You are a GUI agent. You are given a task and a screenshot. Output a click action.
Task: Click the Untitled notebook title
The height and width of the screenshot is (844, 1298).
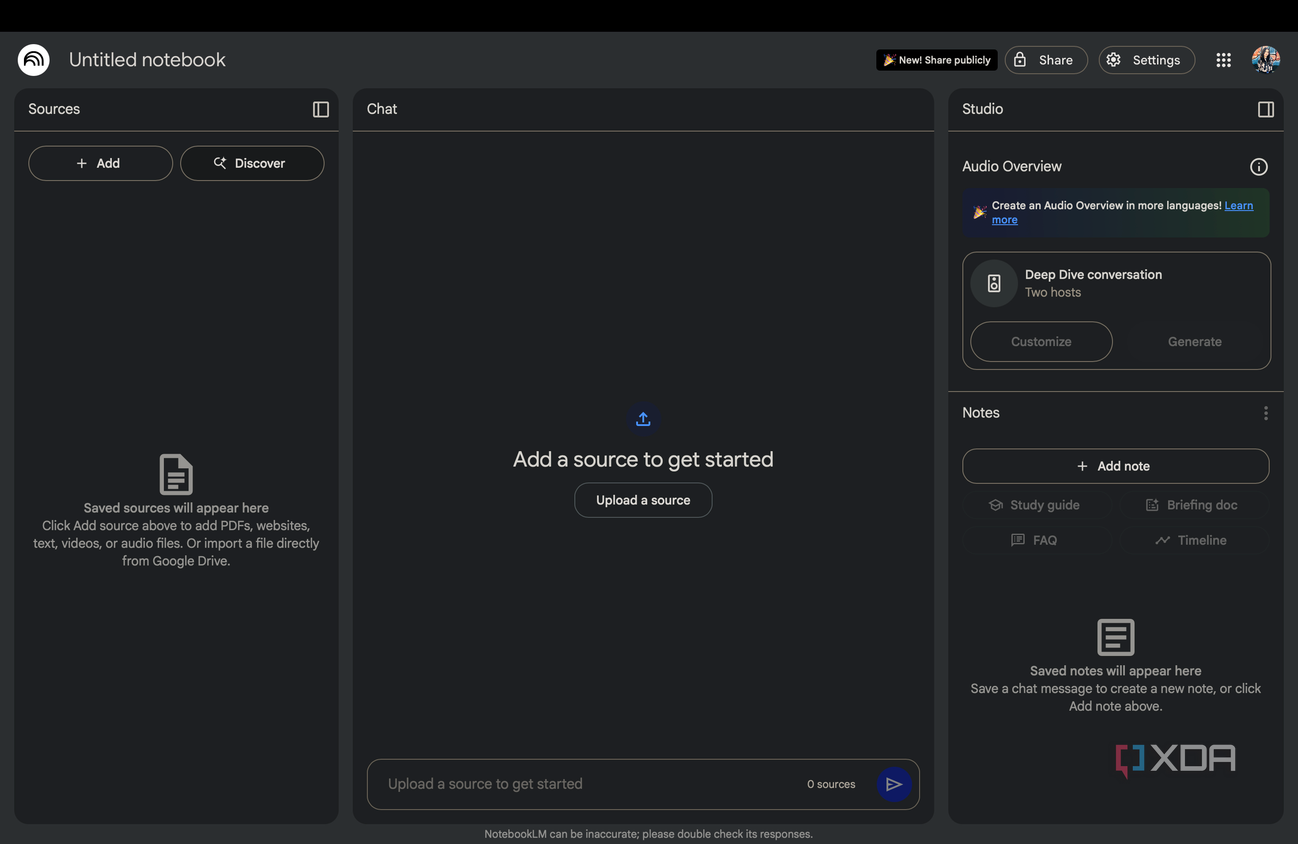tap(147, 60)
